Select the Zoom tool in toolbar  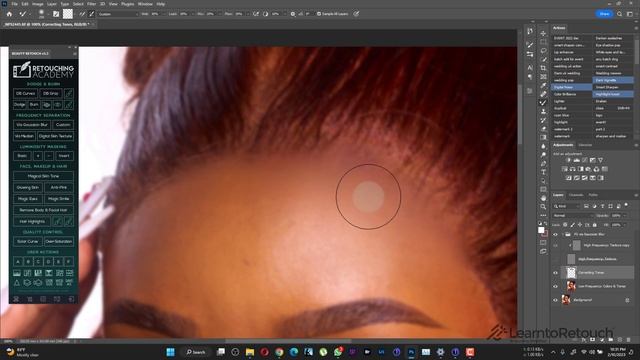point(543,207)
